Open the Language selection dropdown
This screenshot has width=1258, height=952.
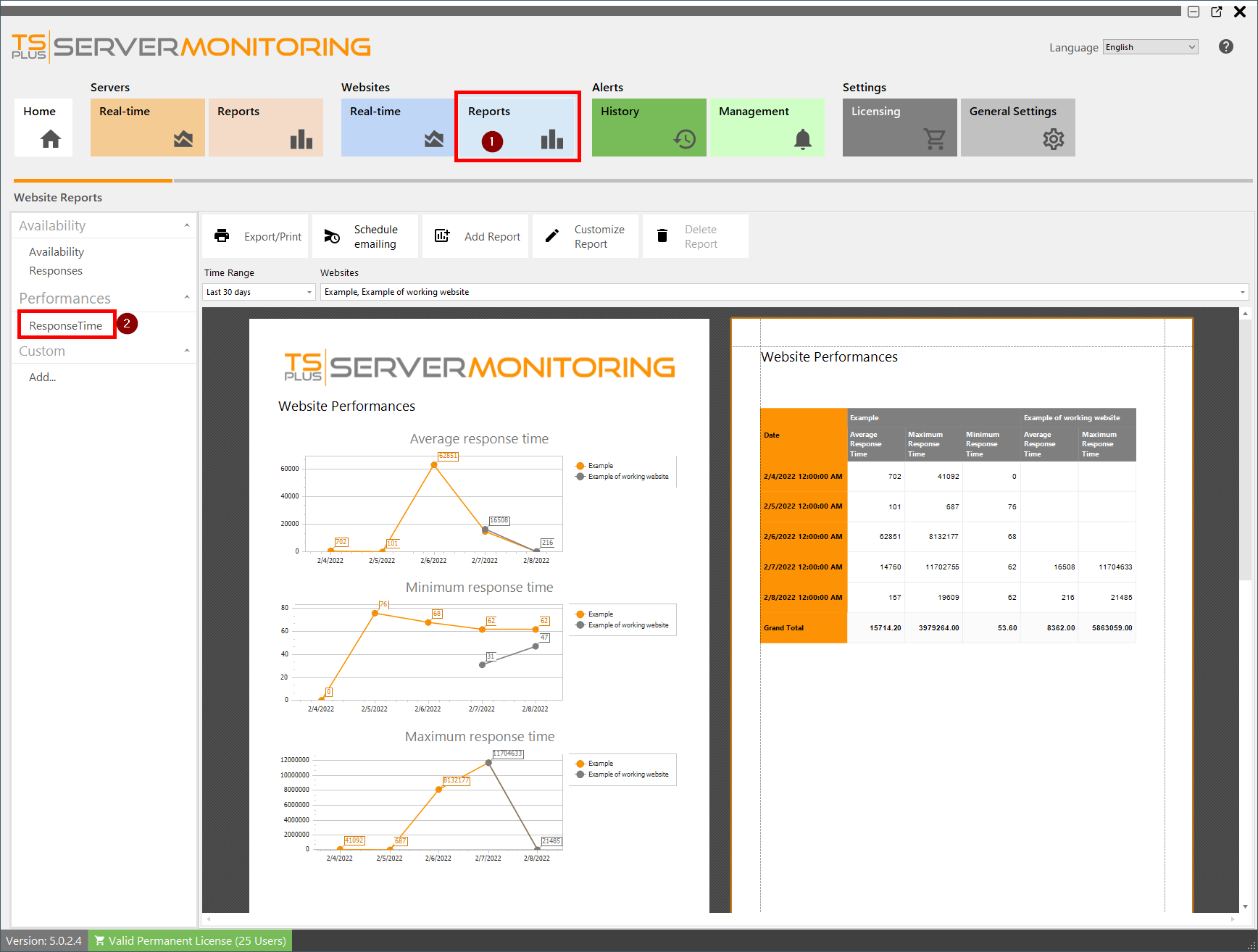[x=1149, y=46]
